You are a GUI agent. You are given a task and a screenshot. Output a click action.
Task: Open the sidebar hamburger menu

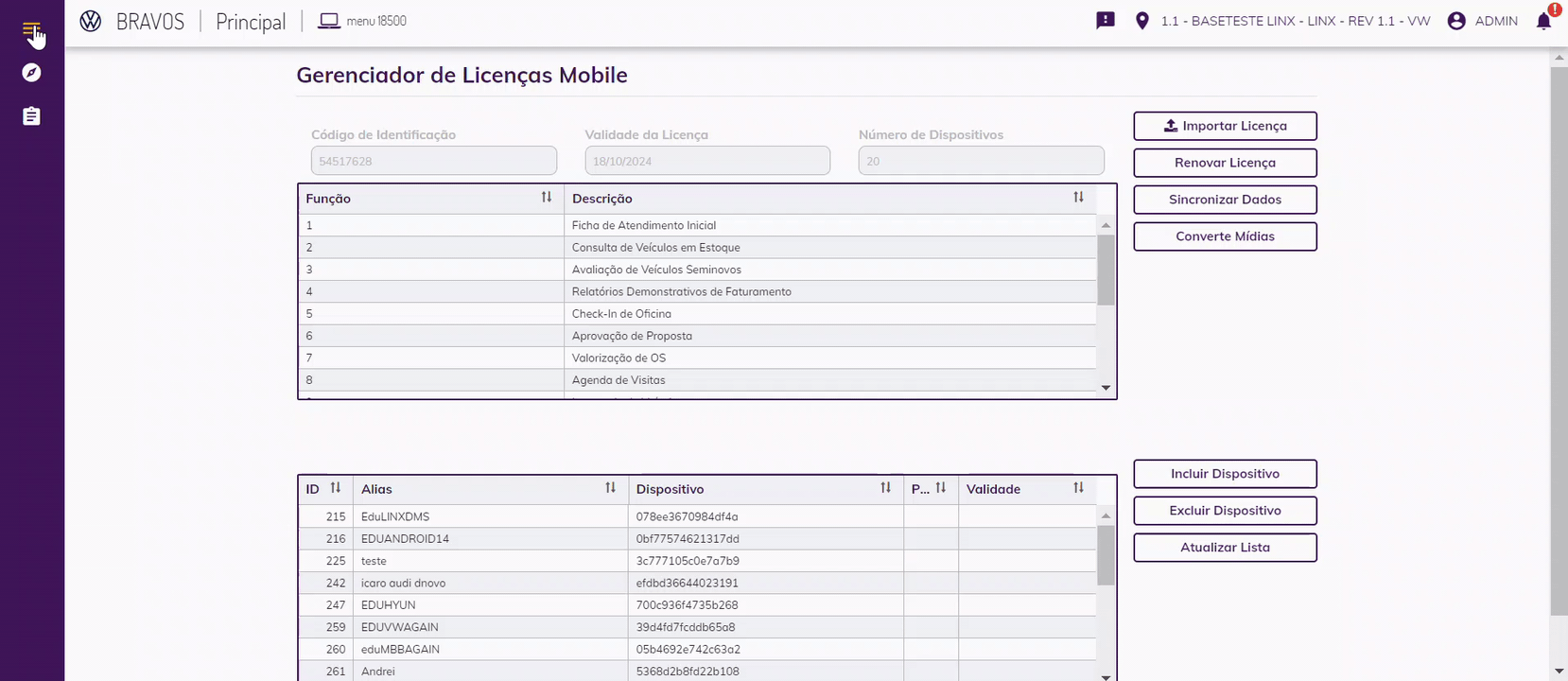(x=31, y=31)
